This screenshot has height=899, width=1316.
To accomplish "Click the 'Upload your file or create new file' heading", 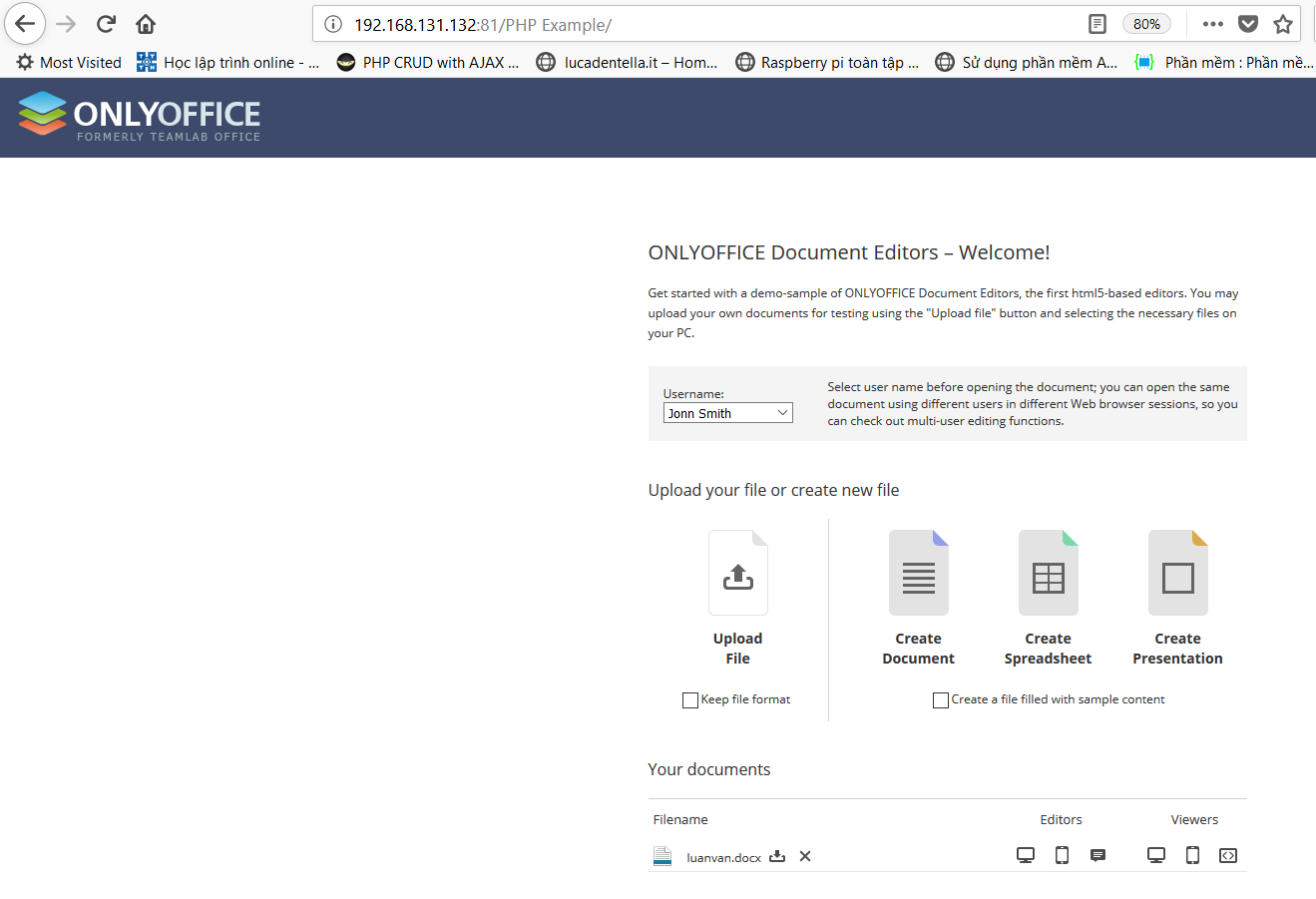I will (x=773, y=490).
